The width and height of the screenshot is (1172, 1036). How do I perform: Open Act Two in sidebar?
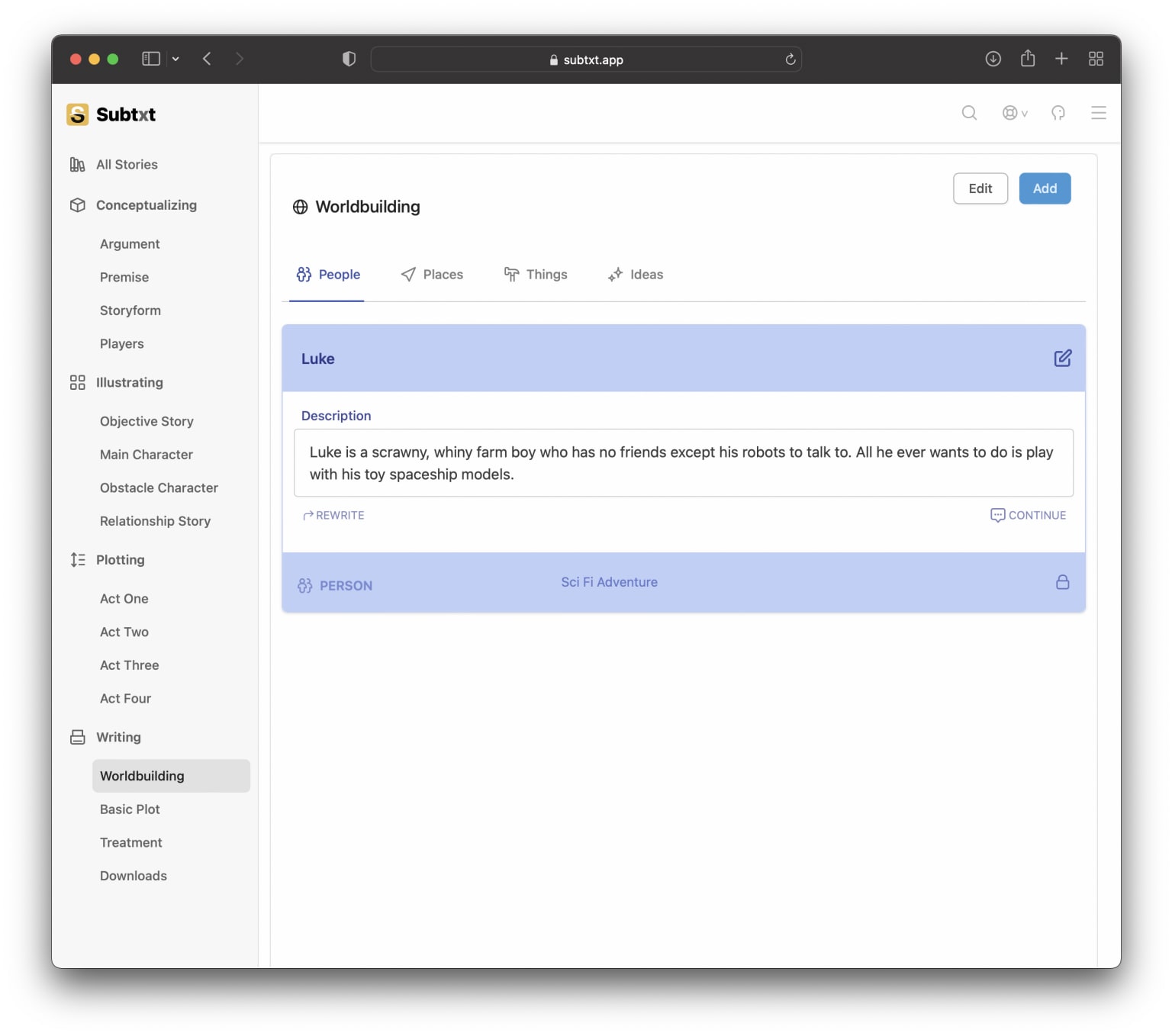(124, 632)
